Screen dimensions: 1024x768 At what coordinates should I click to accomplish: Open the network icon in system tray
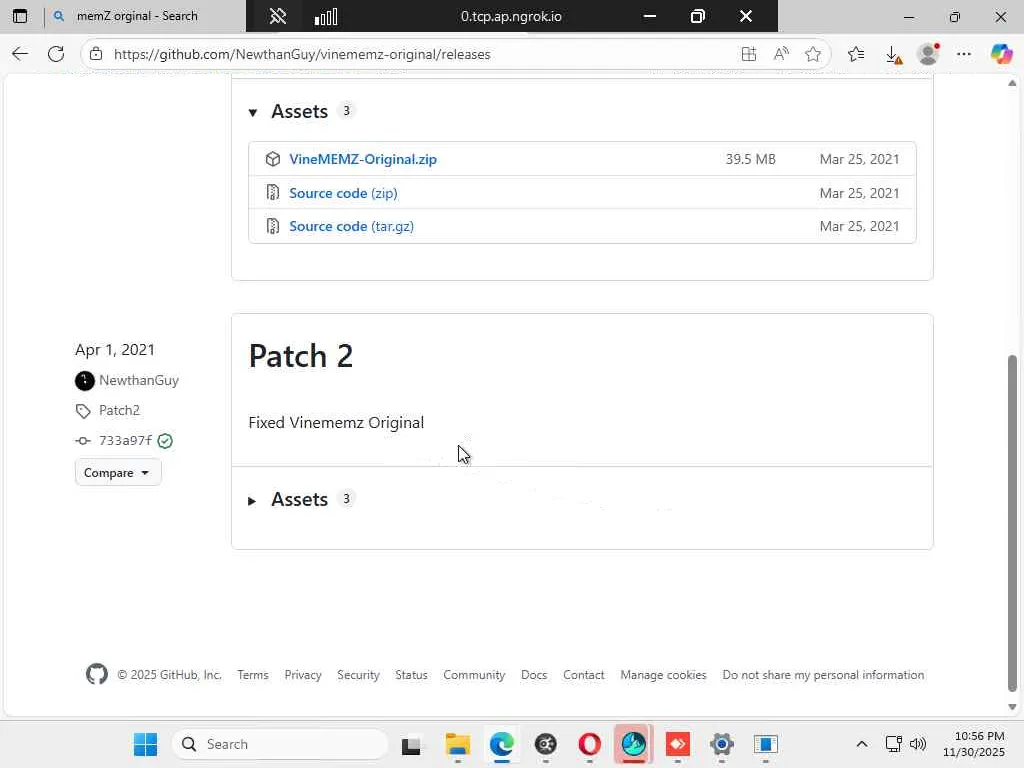(893, 744)
